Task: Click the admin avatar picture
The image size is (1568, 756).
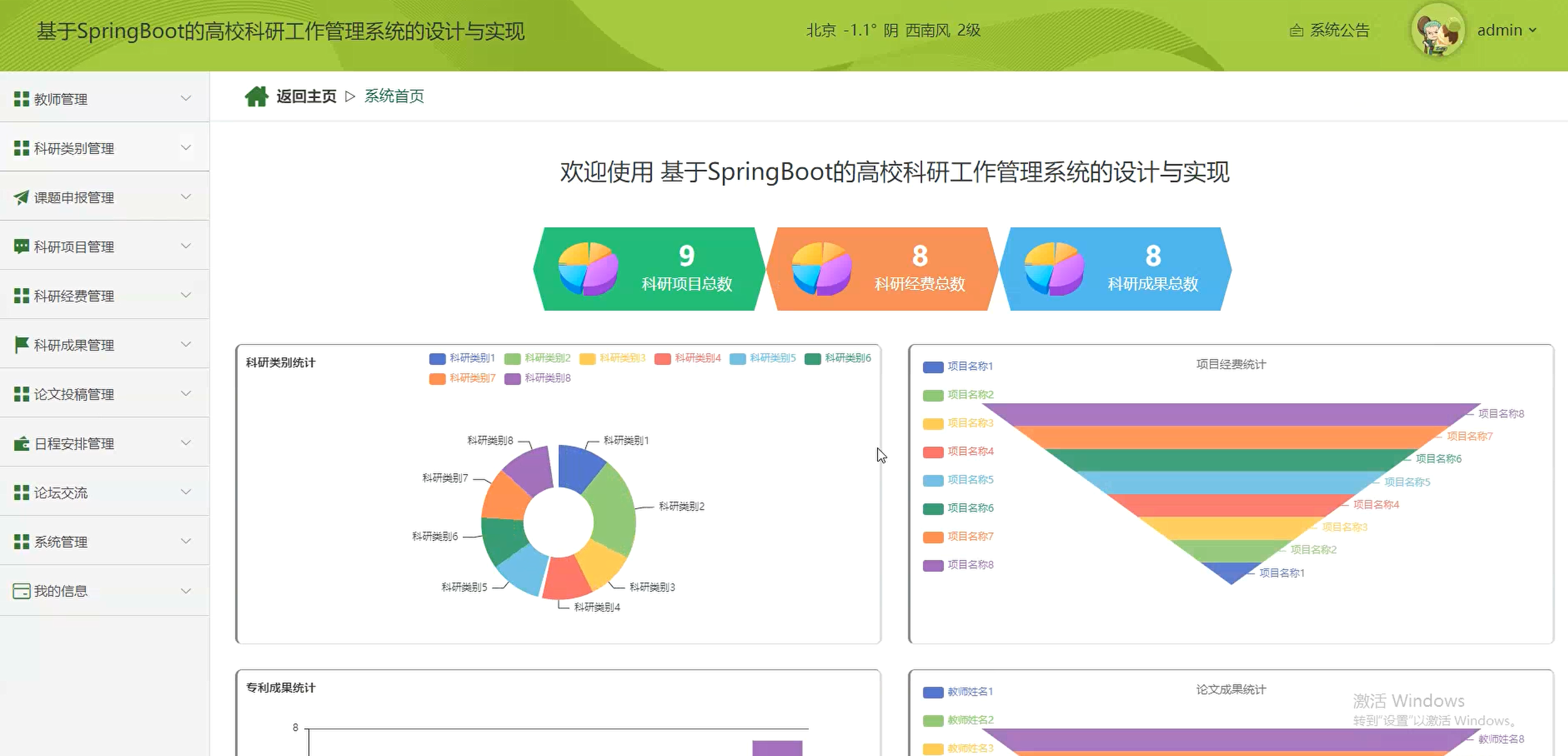Action: [1437, 31]
